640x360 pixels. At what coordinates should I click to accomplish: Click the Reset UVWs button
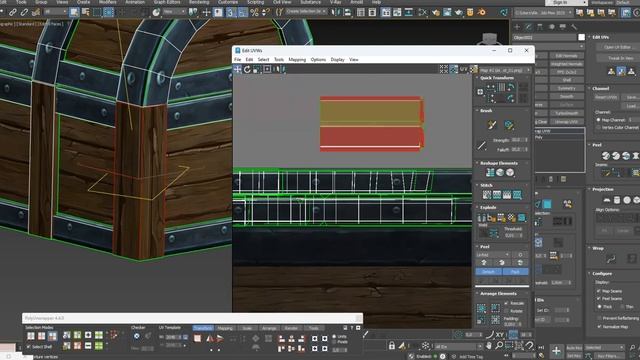606,97
